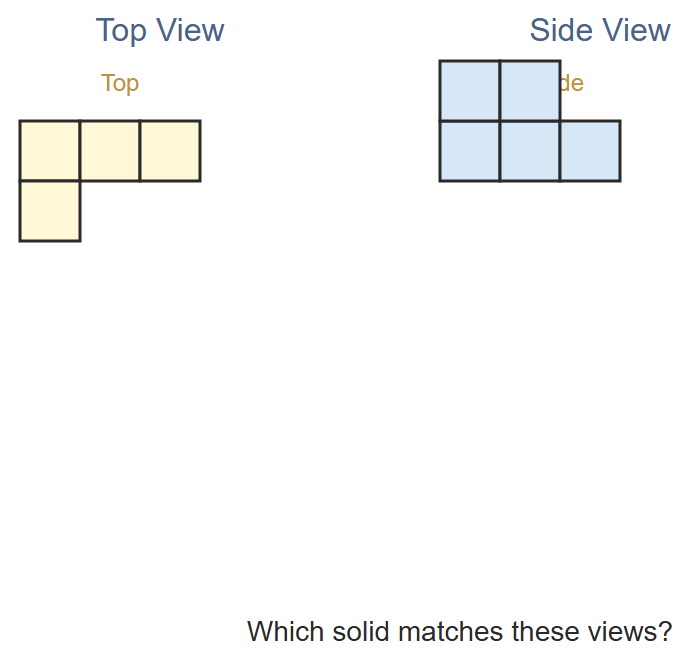Select the upper-left blue square in side view
Viewport: 690px width, 659px height.
(470, 90)
